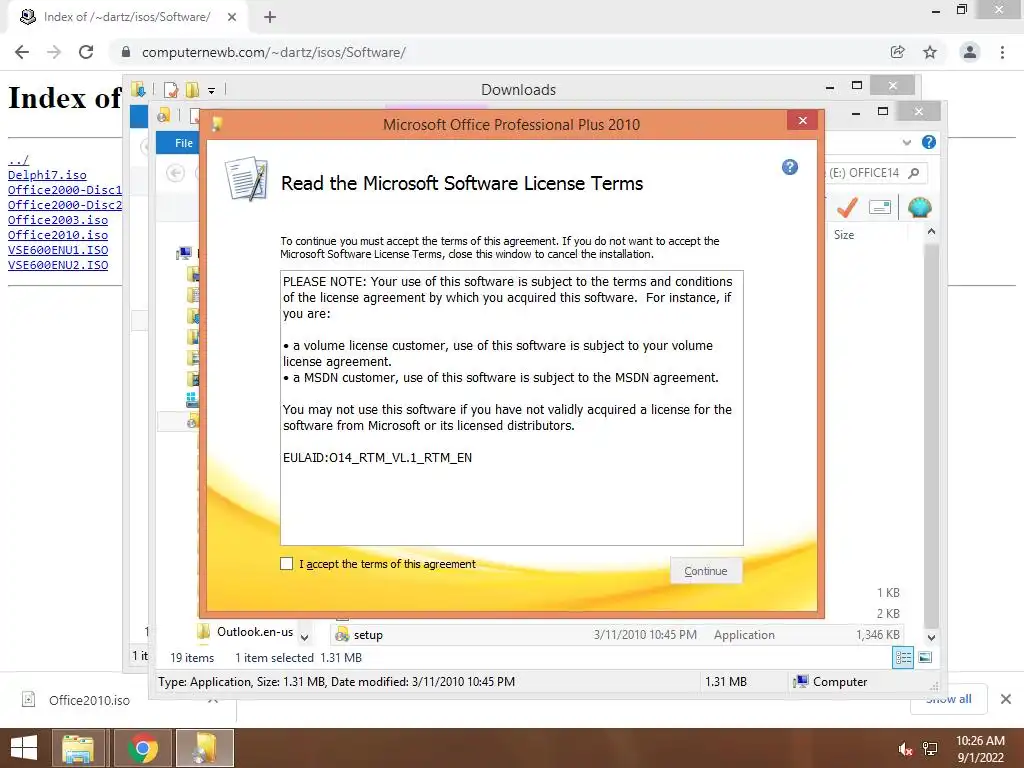
Task: Select the Computer node in navigation tree
Action: tap(184, 253)
